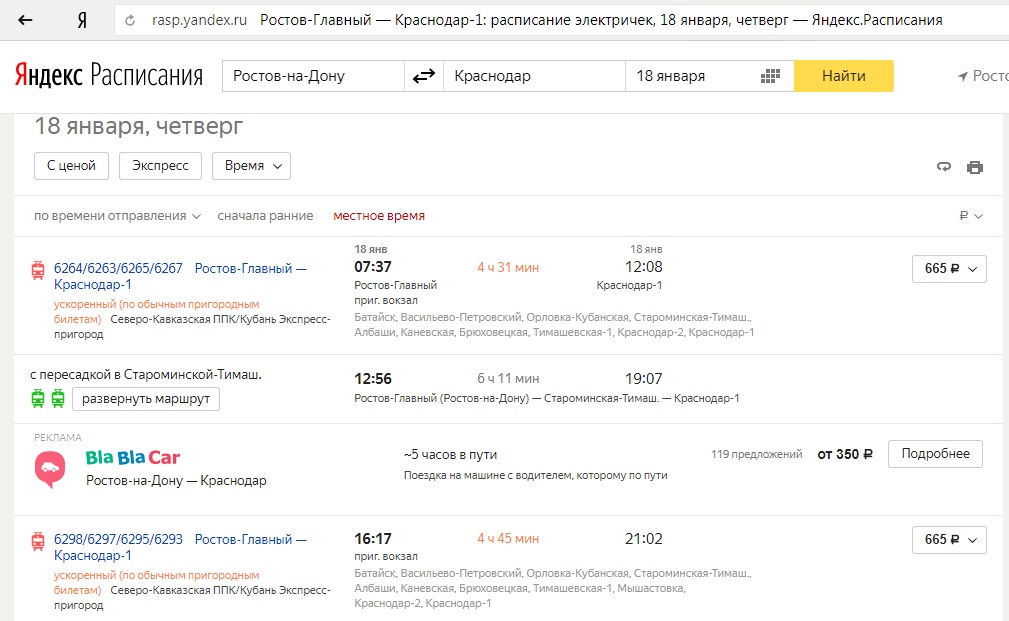This screenshot has height=621, width=1009.
Task: Open the 'Время' filter dropdown
Action: [x=251, y=166]
